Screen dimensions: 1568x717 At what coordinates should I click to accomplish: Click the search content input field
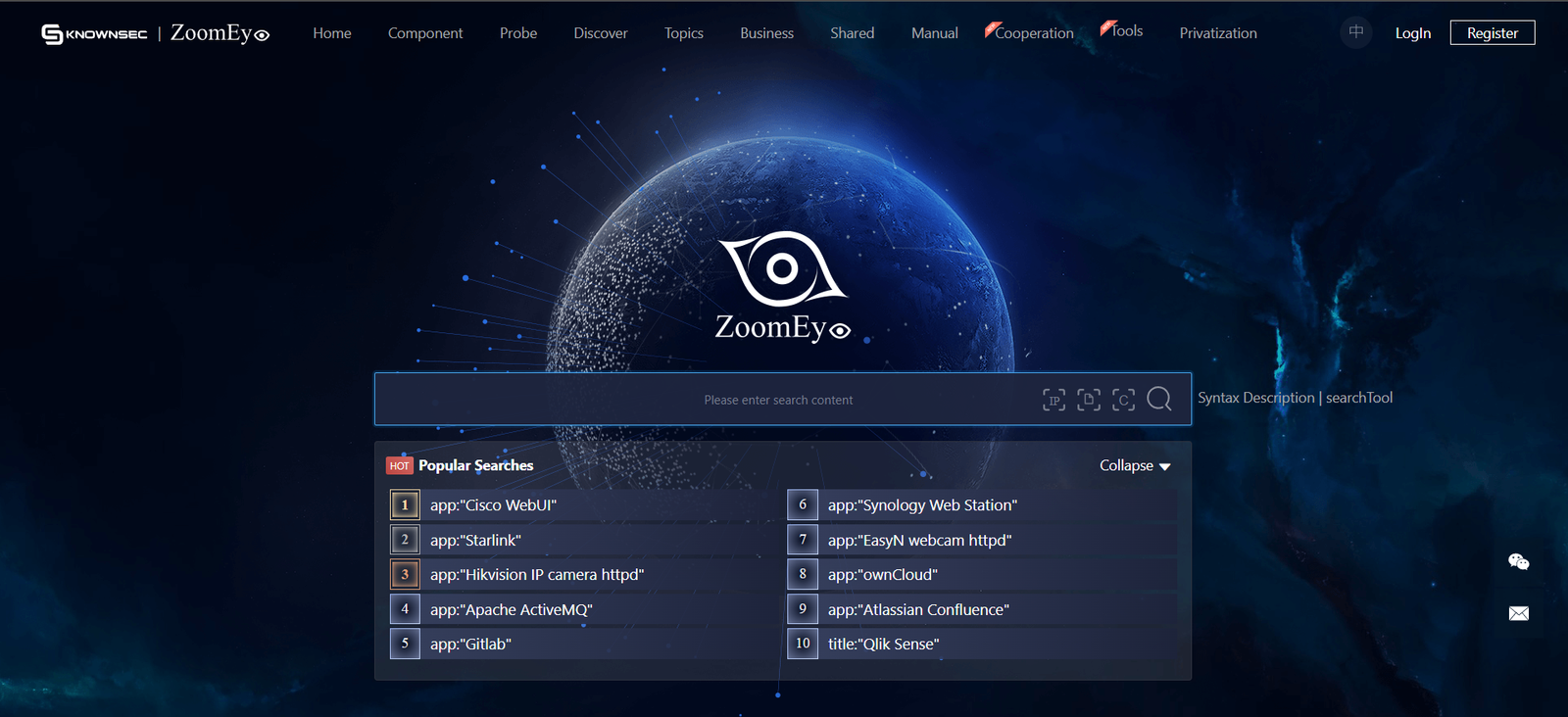coord(706,400)
